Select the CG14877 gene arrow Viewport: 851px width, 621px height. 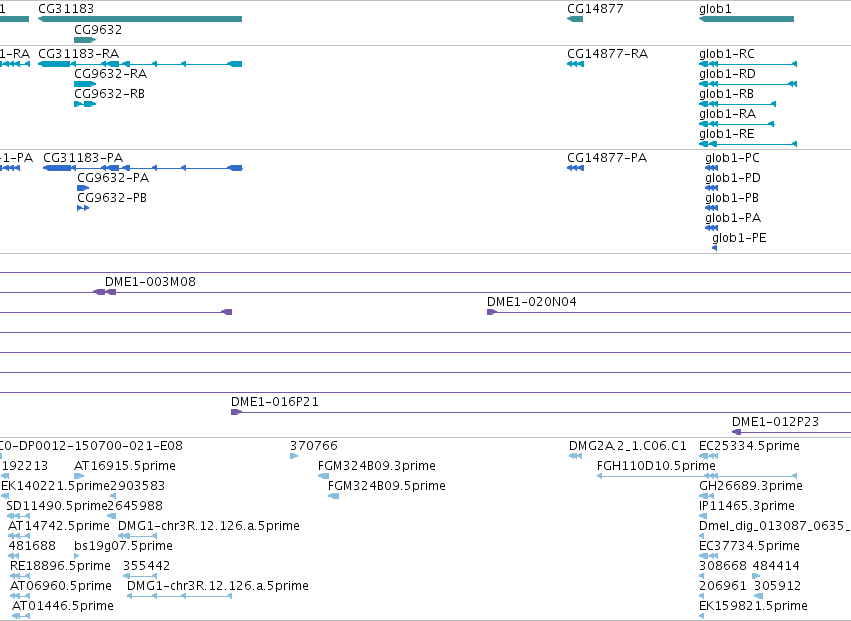point(575,19)
